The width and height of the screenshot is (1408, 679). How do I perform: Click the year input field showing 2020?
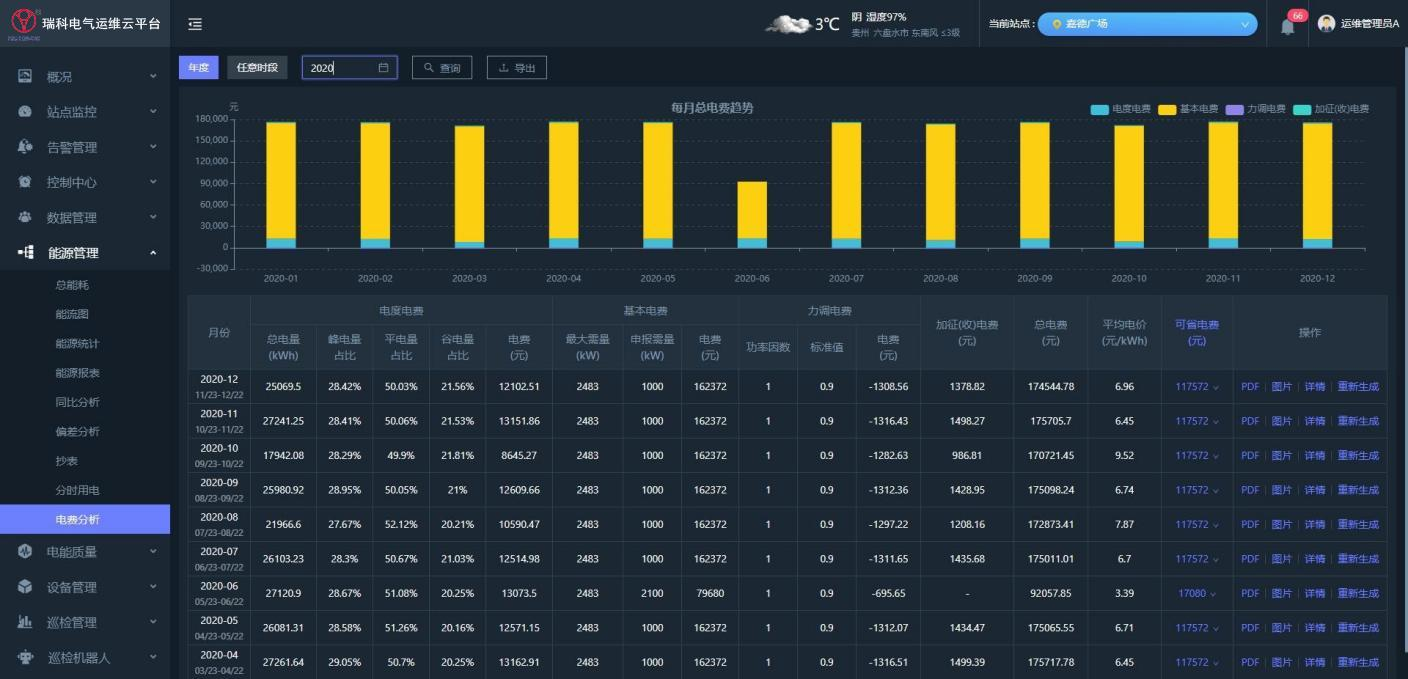(340, 68)
